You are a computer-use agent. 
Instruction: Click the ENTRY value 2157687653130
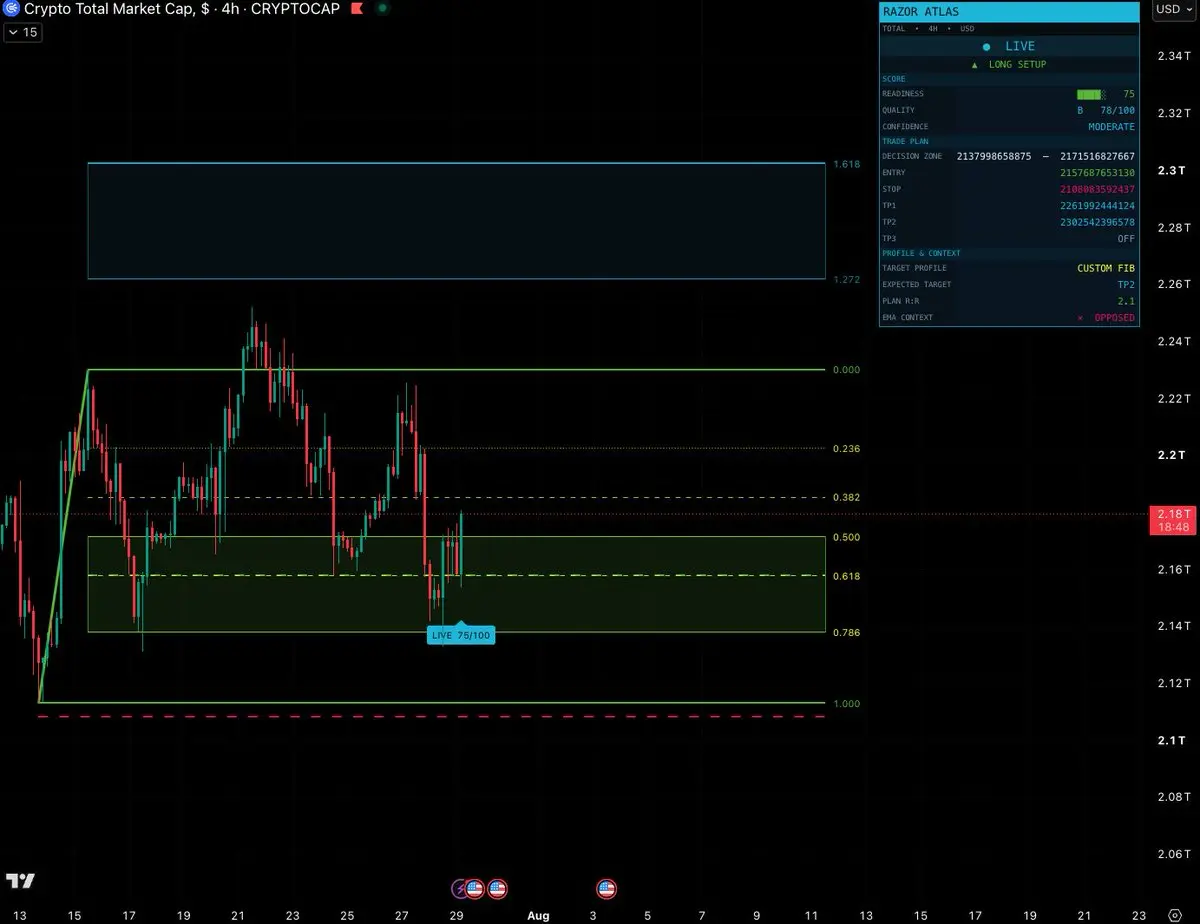click(x=1097, y=173)
